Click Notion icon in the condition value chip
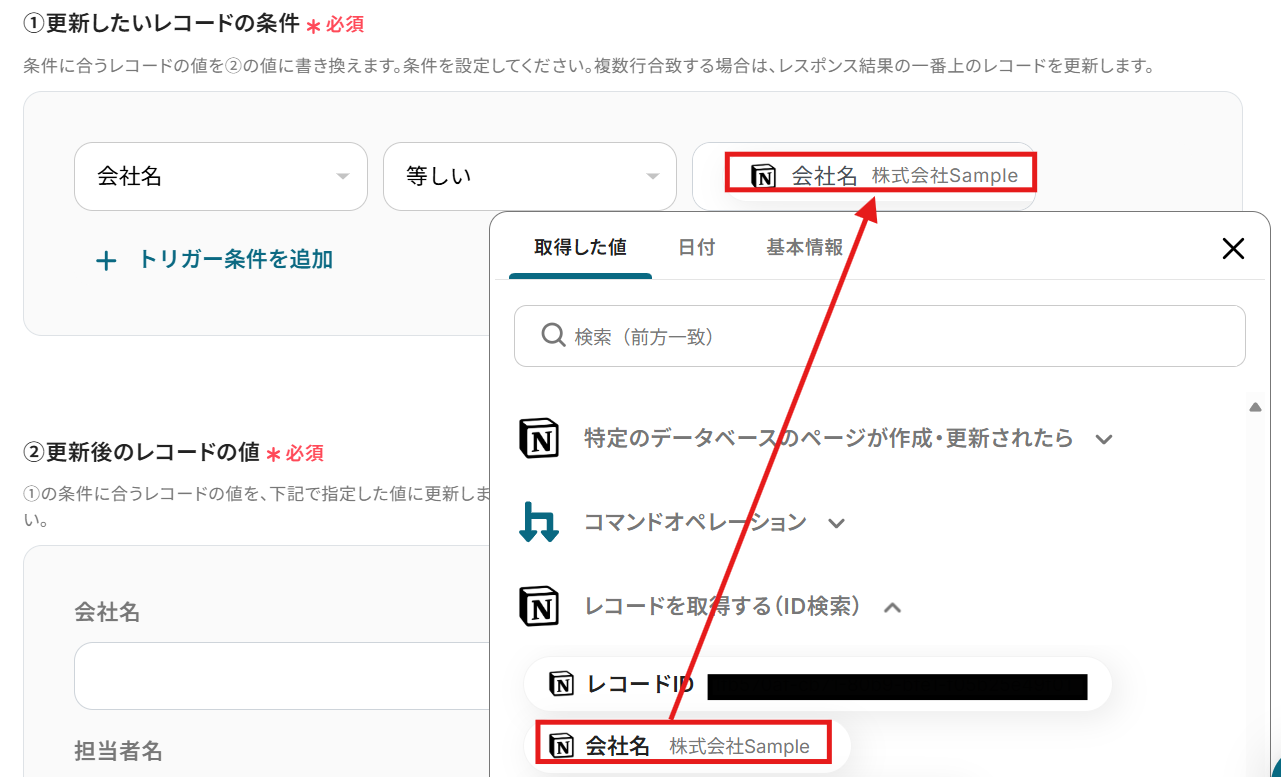This screenshot has height=777, width=1281. tap(764, 176)
